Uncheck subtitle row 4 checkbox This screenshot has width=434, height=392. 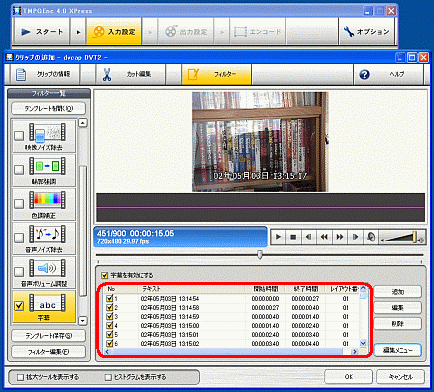(x=110, y=325)
